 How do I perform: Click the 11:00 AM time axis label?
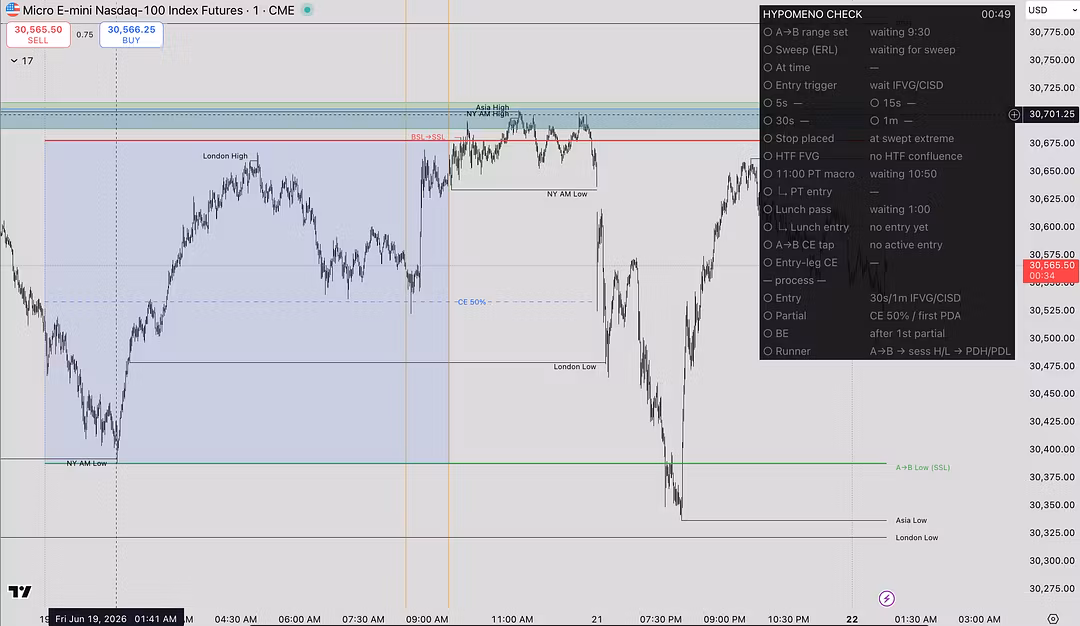(x=512, y=619)
